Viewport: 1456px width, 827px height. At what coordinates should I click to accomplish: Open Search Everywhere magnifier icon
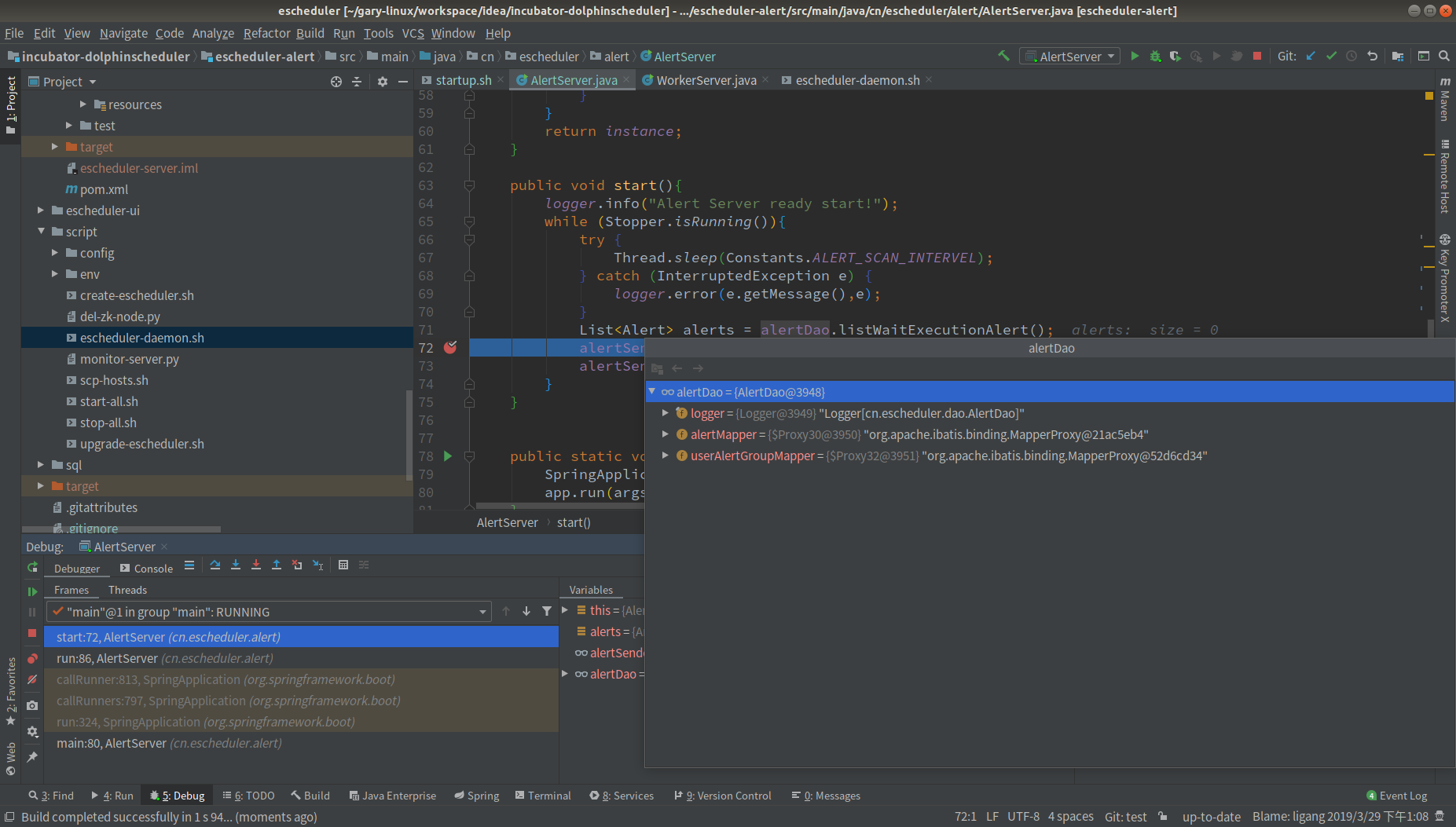pos(1444,56)
